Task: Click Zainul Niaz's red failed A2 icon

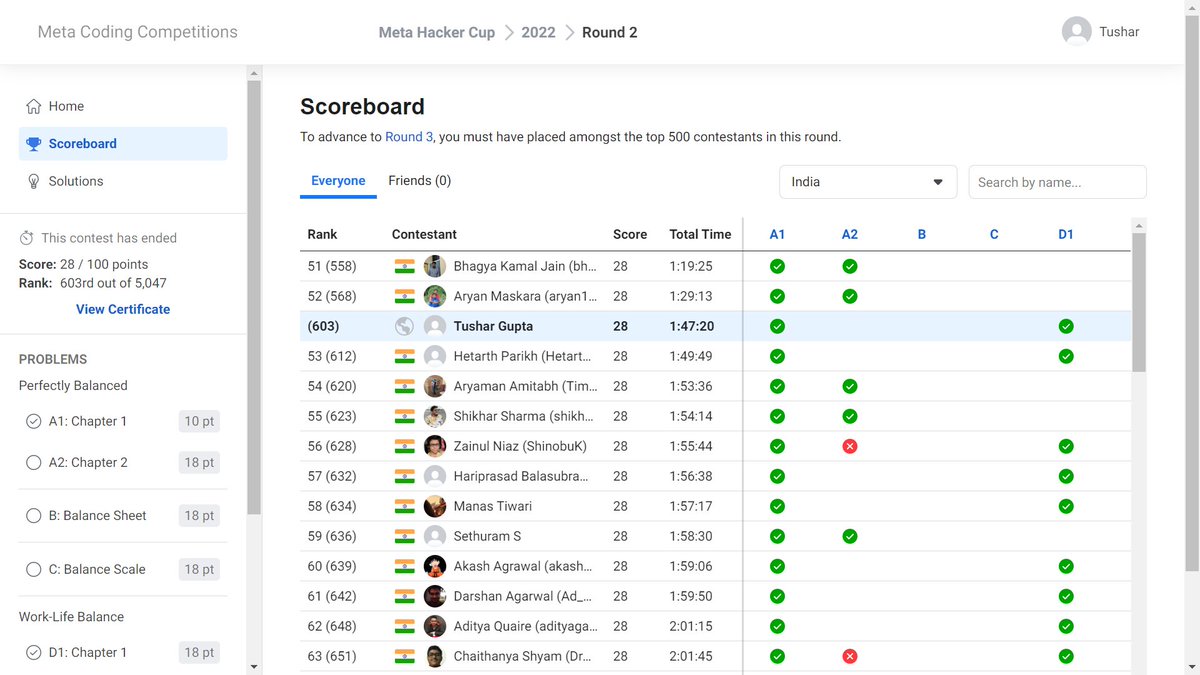Action: [849, 446]
